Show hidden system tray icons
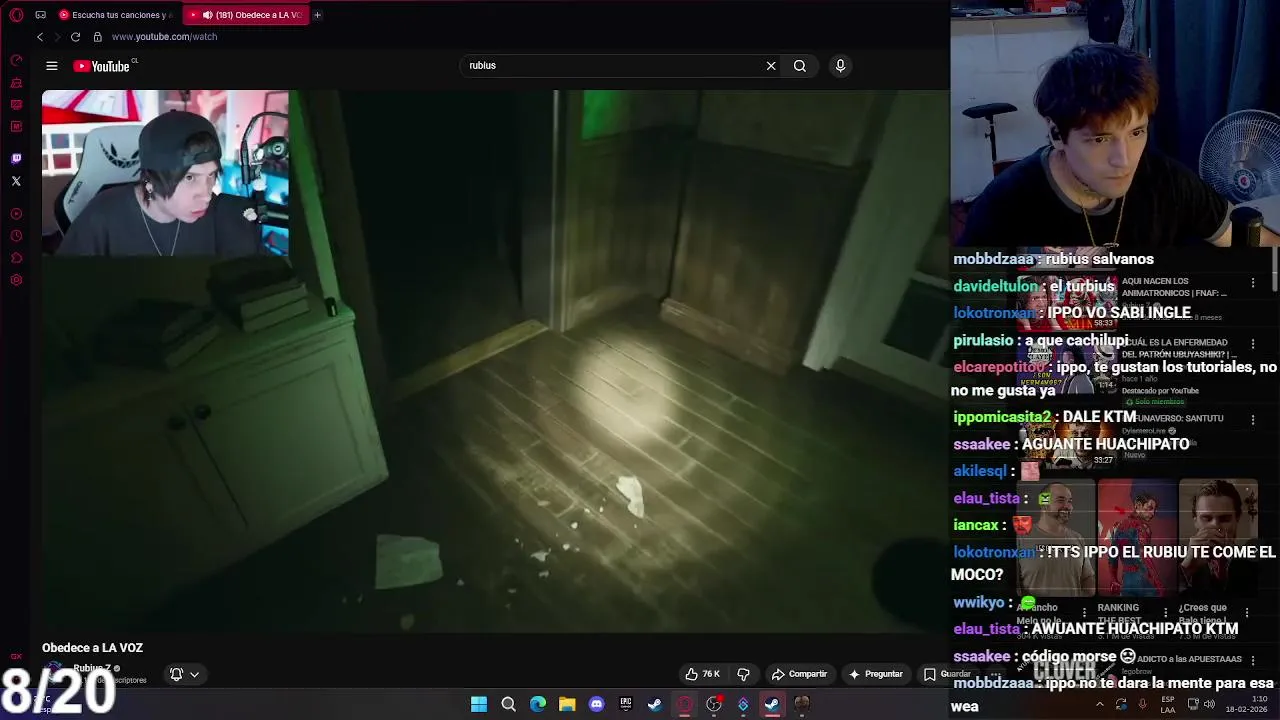Image resolution: width=1280 pixels, height=720 pixels. pos(1099,704)
